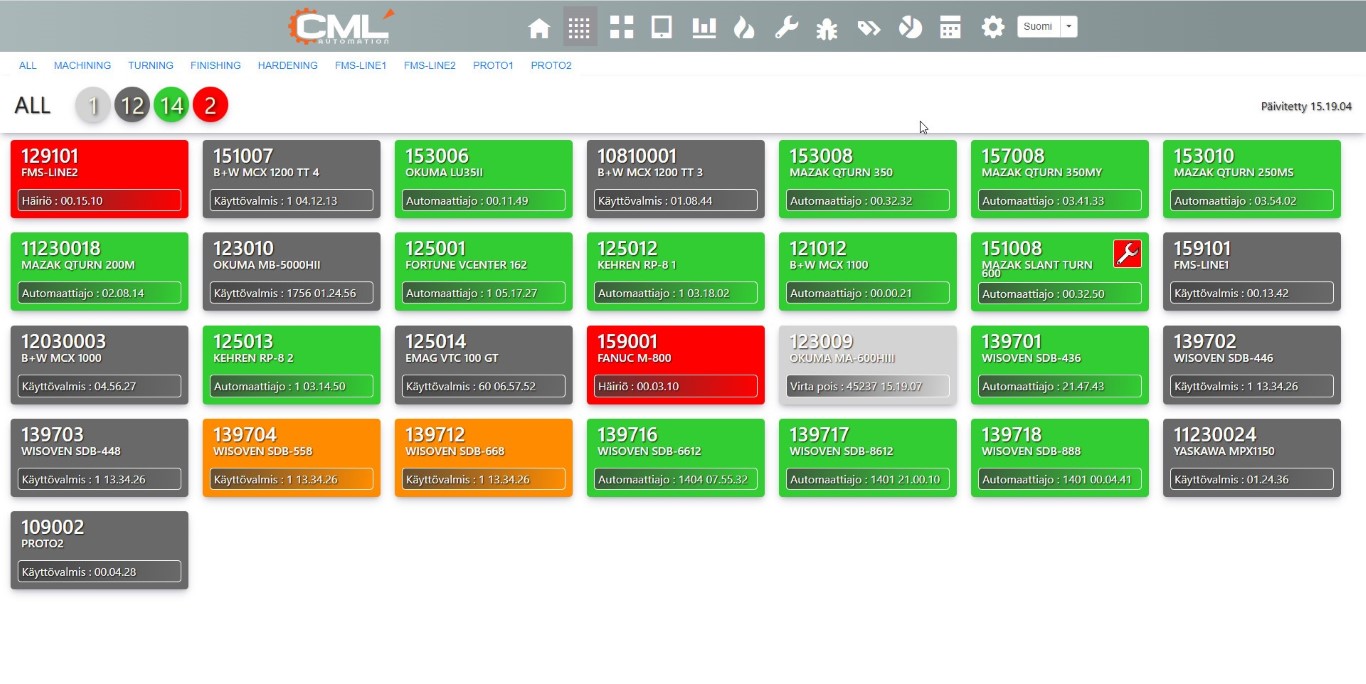Screen dimensions: 1366x684
Task: Open the pie chart report icon
Action: (910, 28)
